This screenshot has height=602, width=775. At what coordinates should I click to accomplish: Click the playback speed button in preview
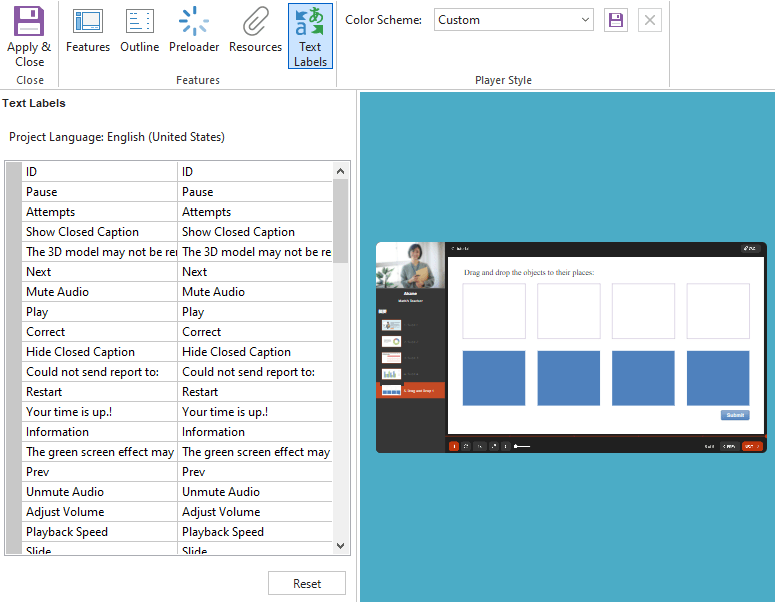[x=479, y=446]
